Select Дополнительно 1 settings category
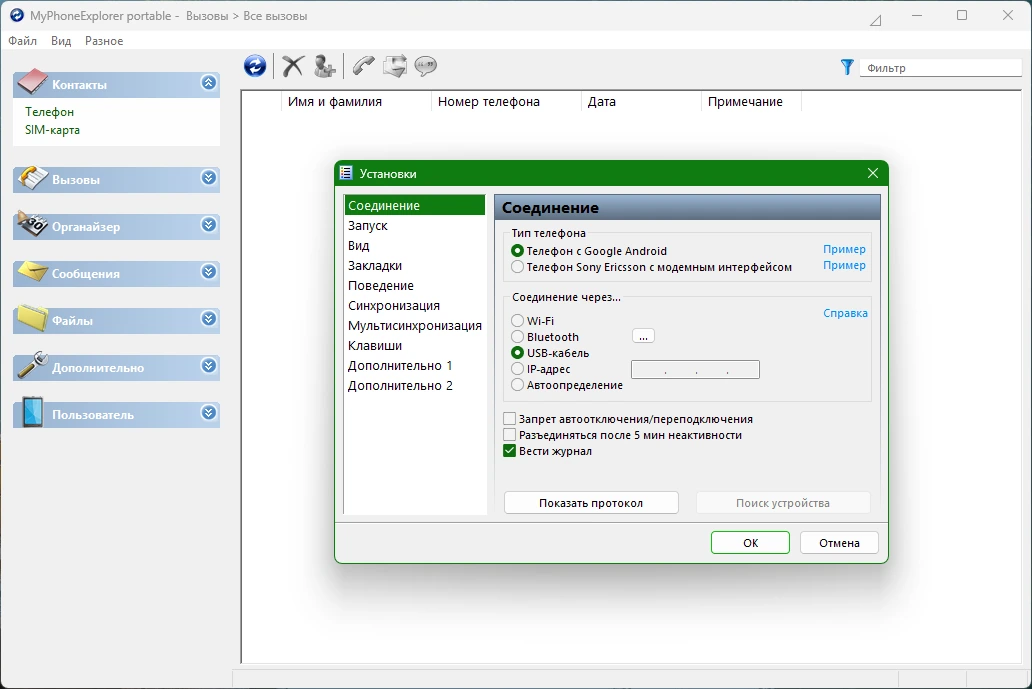 click(415, 366)
